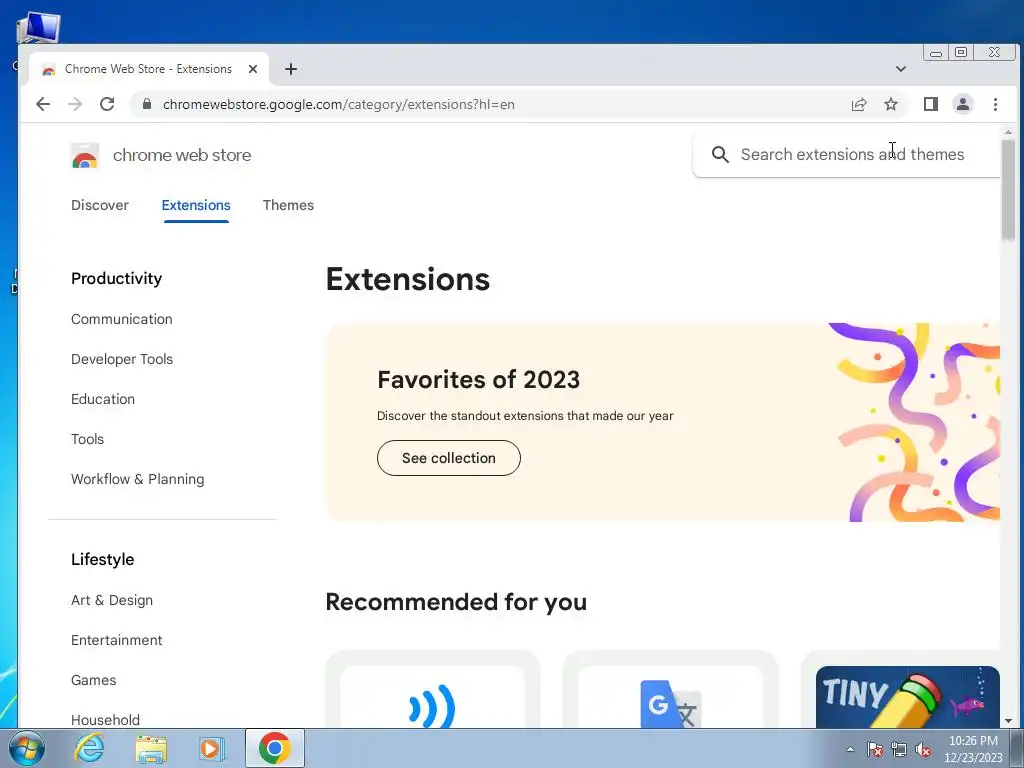This screenshot has height=768, width=1024.
Task: Click the network tray icon
Action: point(899,749)
